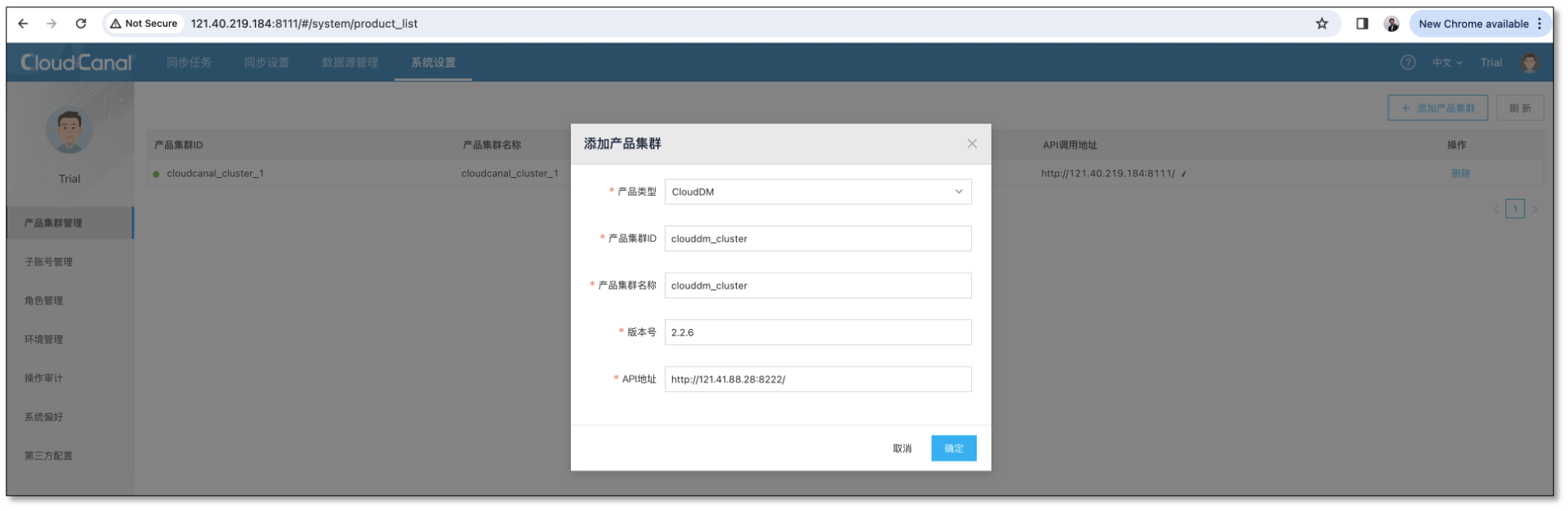Screen dimensions: 1568x511
Task: Click the edit pencil beside API URL
Action: [1184, 174]
